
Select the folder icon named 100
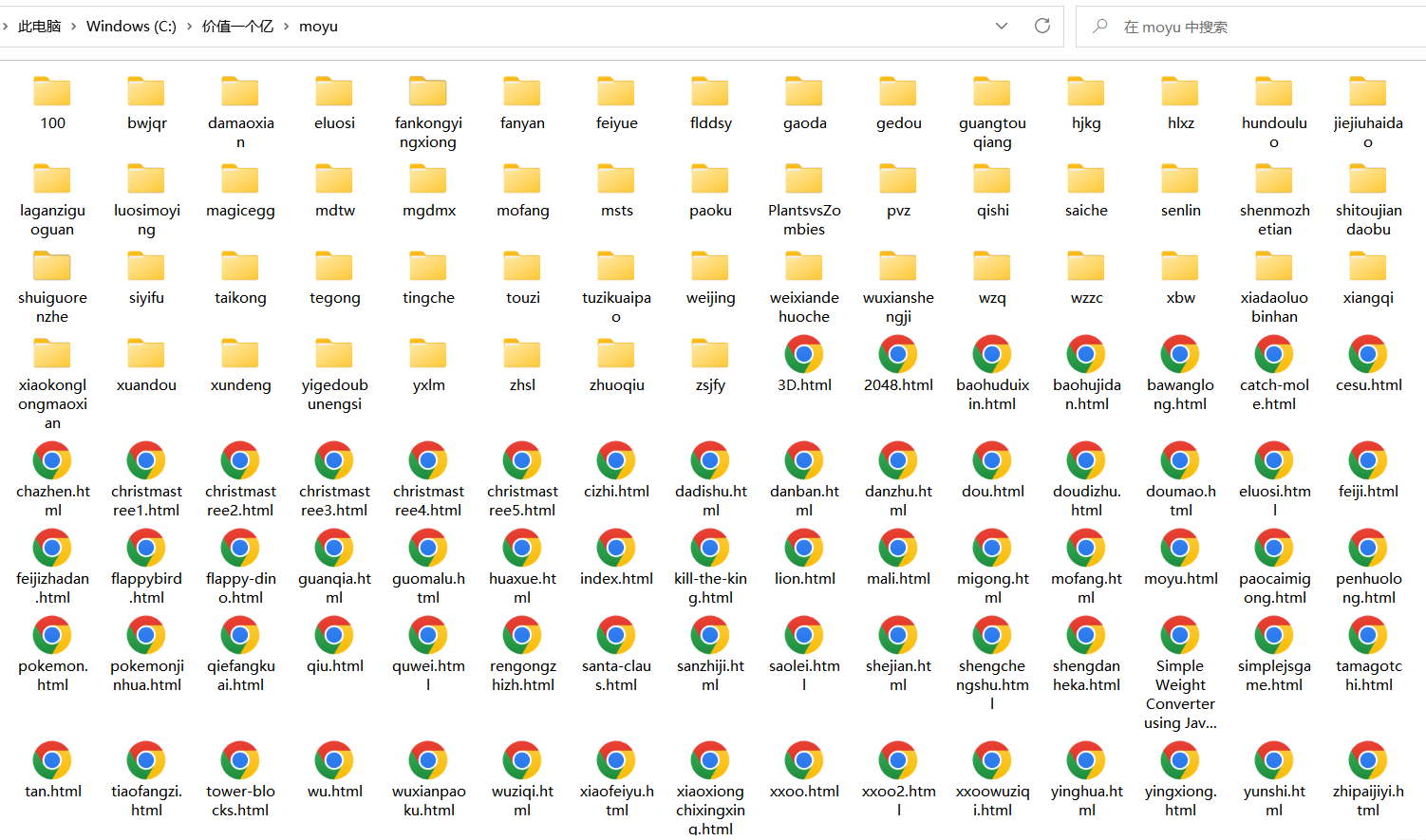click(52, 92)
